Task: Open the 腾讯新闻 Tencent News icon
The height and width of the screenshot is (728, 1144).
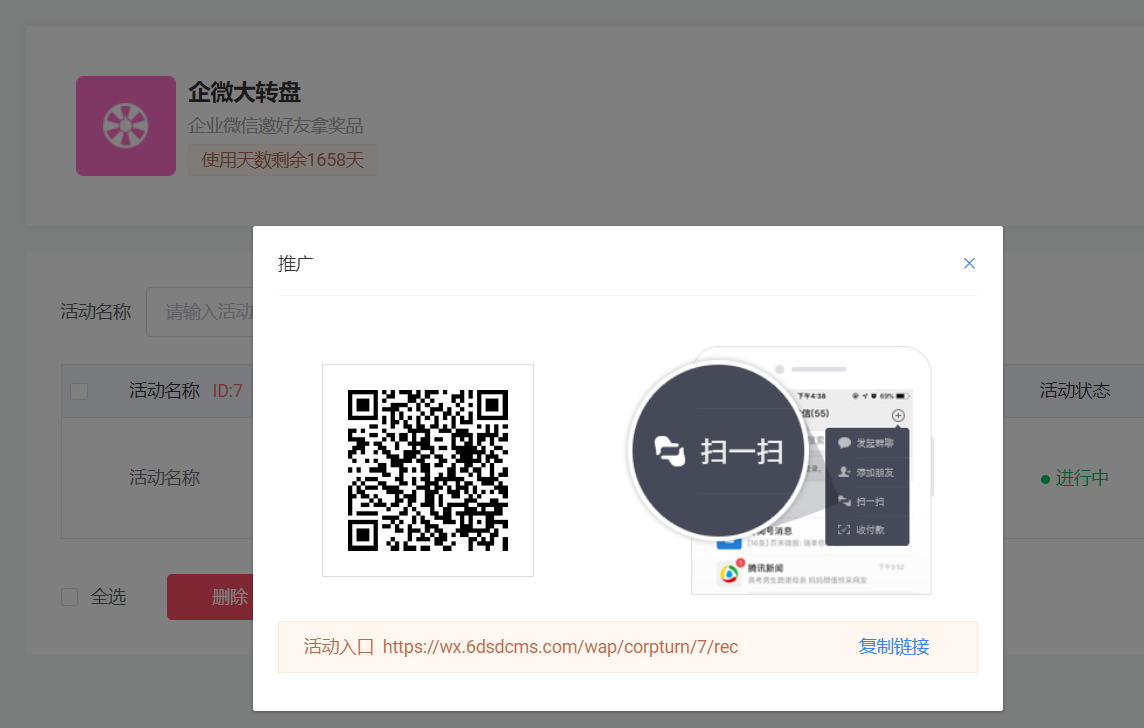Action: [x=728, y=571]
